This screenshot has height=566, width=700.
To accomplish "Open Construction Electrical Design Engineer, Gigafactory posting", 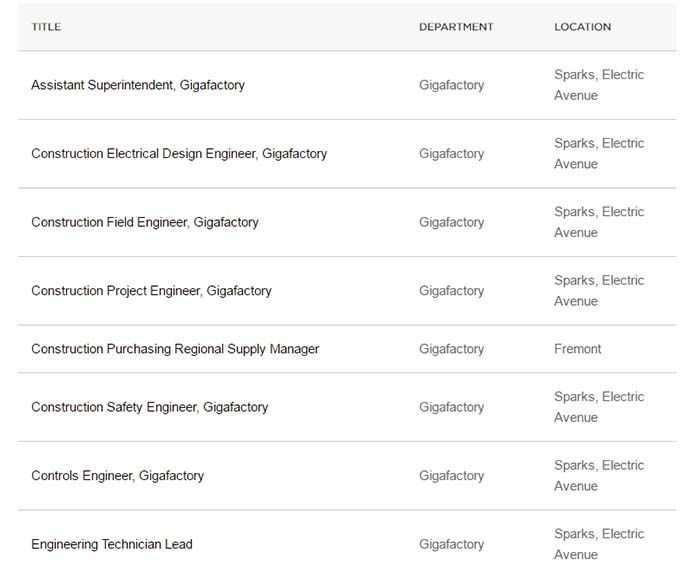I will 179,154.
